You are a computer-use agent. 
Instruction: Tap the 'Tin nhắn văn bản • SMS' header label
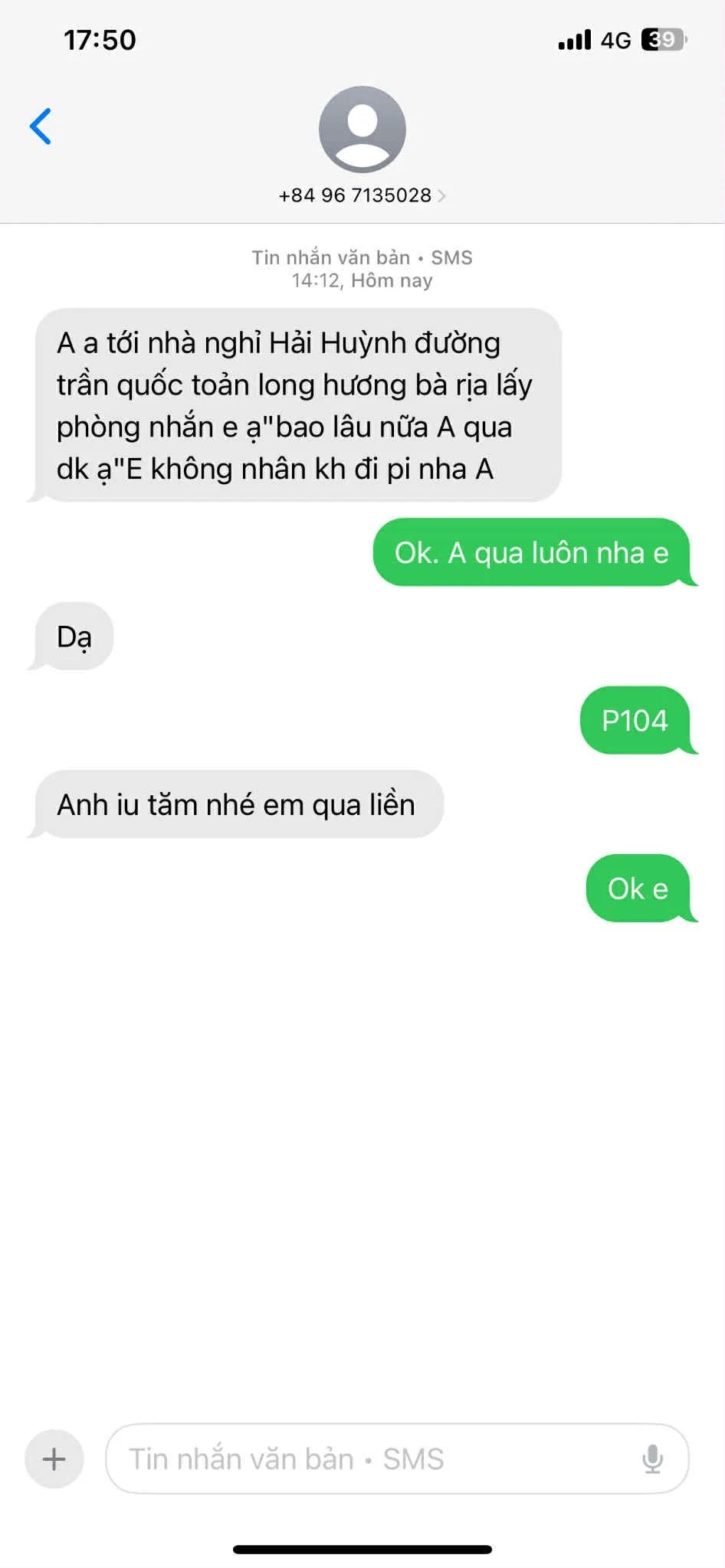click(x=362, y=257)
